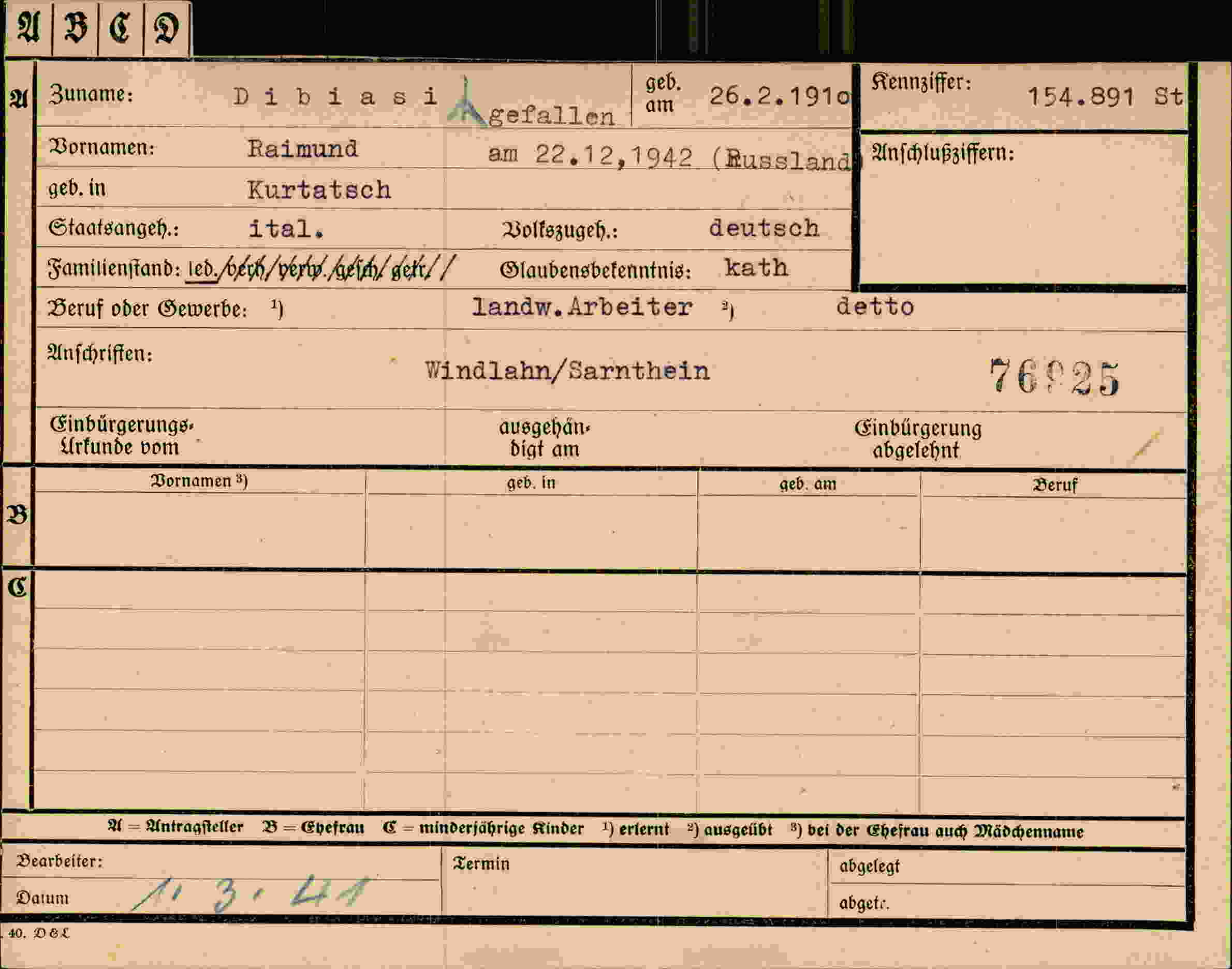Click the footnote 'bei der Ehefrau auch Mädchenname'

(x=946, y=832)
